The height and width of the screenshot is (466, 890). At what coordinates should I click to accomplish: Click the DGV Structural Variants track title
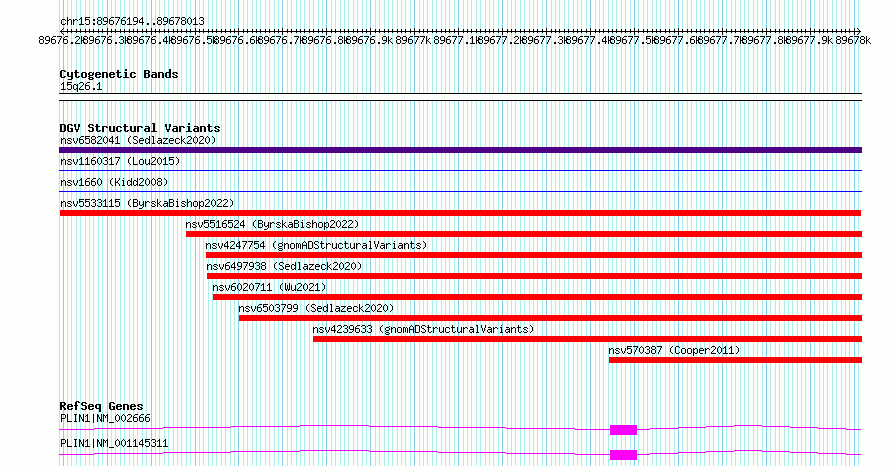[x=140, y=128]
